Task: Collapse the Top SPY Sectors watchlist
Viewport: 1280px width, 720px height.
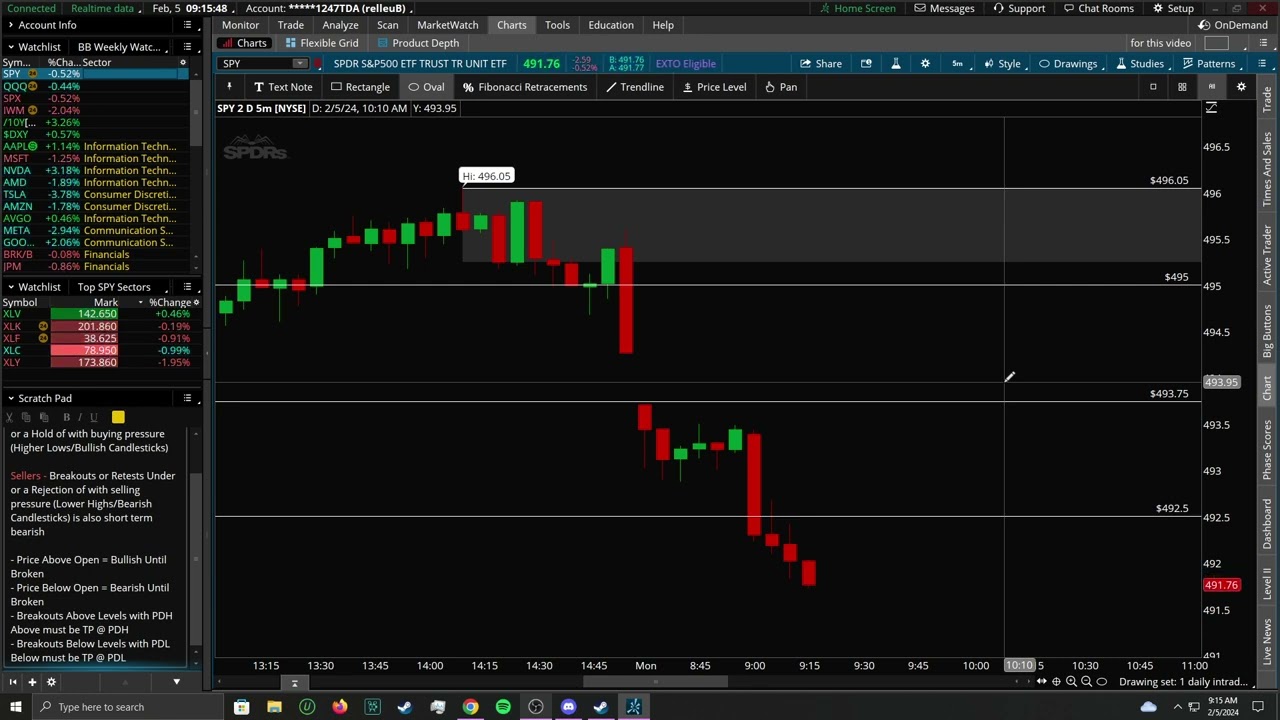Action: coord(9,287)
